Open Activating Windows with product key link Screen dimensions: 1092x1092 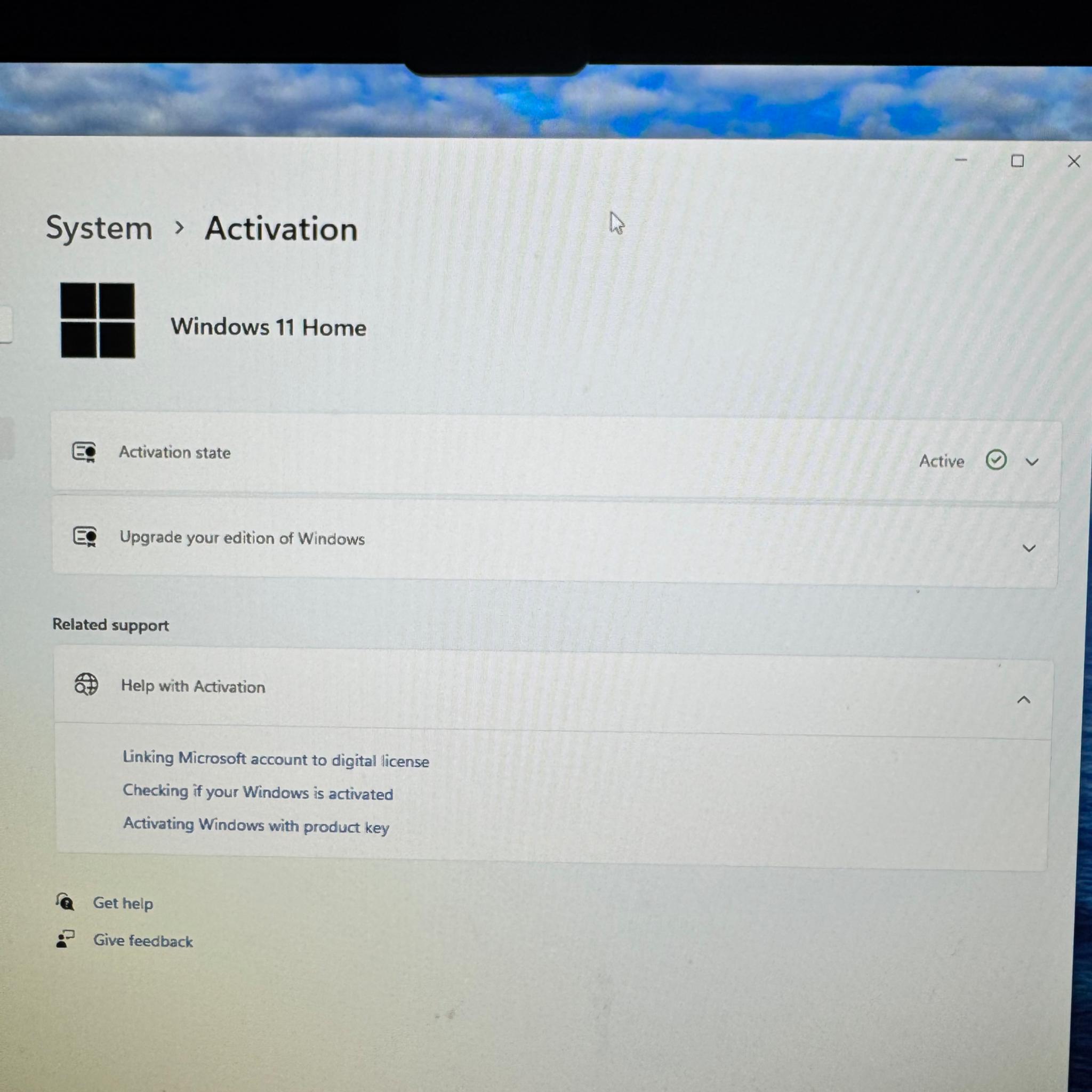(x=256, y=826)
